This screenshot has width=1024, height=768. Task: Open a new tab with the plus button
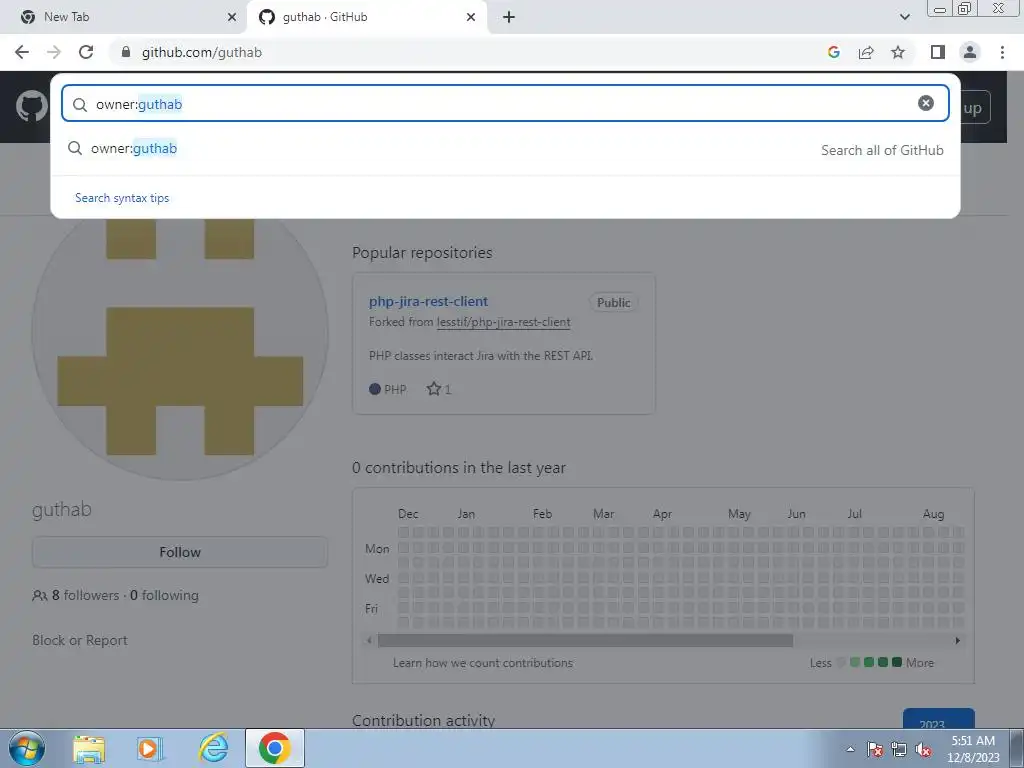point(509,17)
